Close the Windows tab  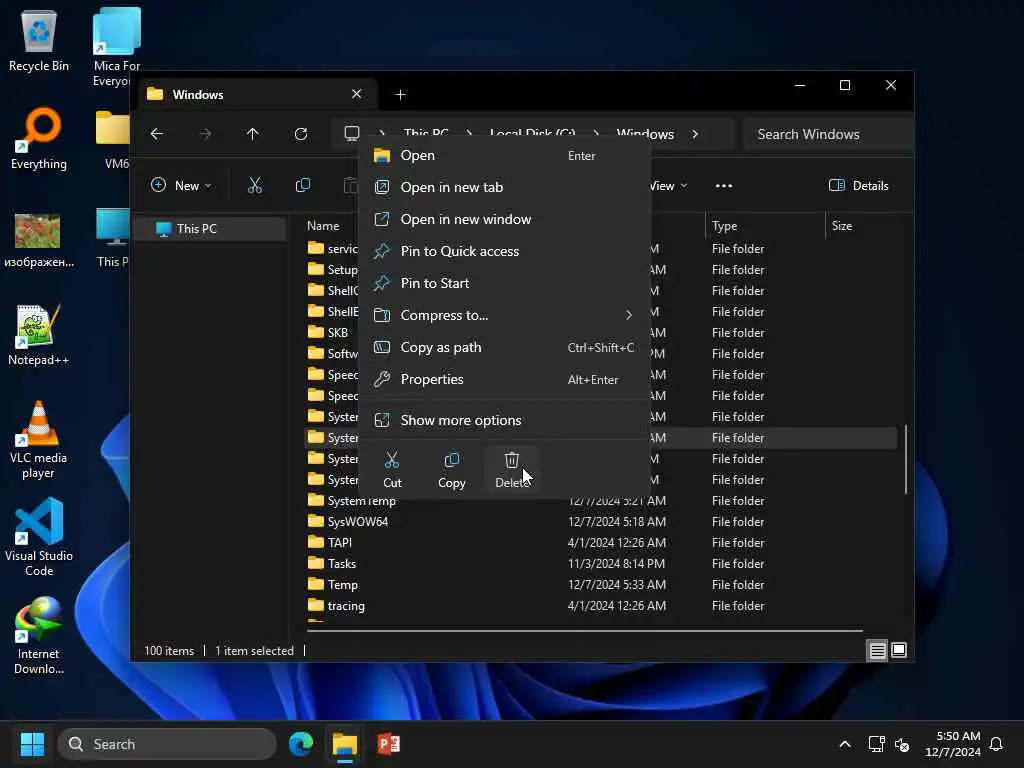tap(357, 94)
